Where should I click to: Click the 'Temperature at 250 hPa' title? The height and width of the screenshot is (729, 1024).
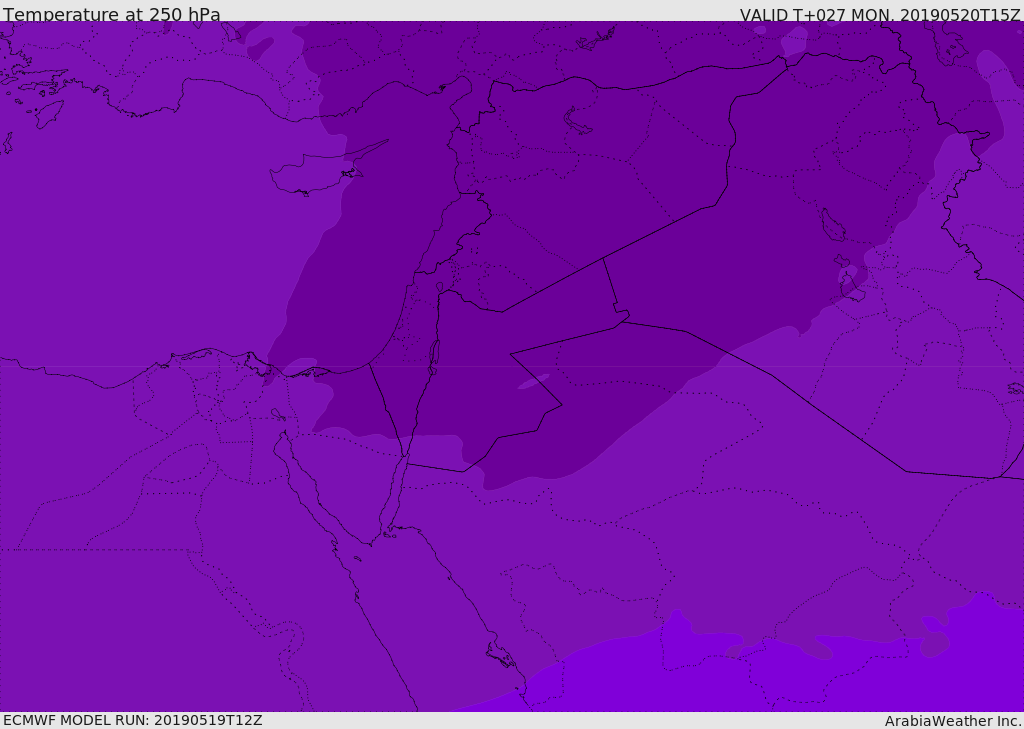(112, 14)
